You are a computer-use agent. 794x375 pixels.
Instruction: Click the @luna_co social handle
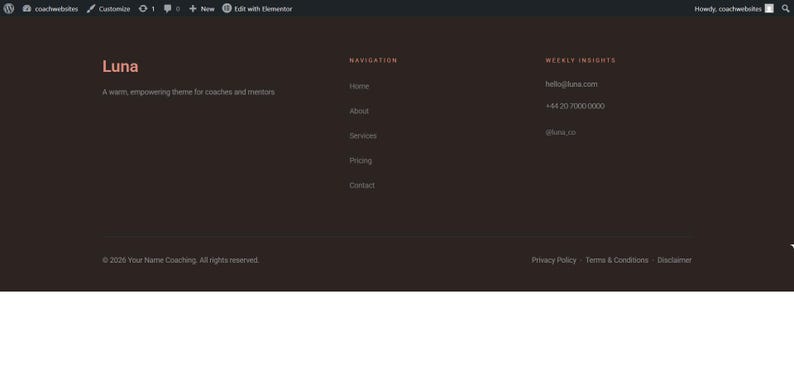561,132
